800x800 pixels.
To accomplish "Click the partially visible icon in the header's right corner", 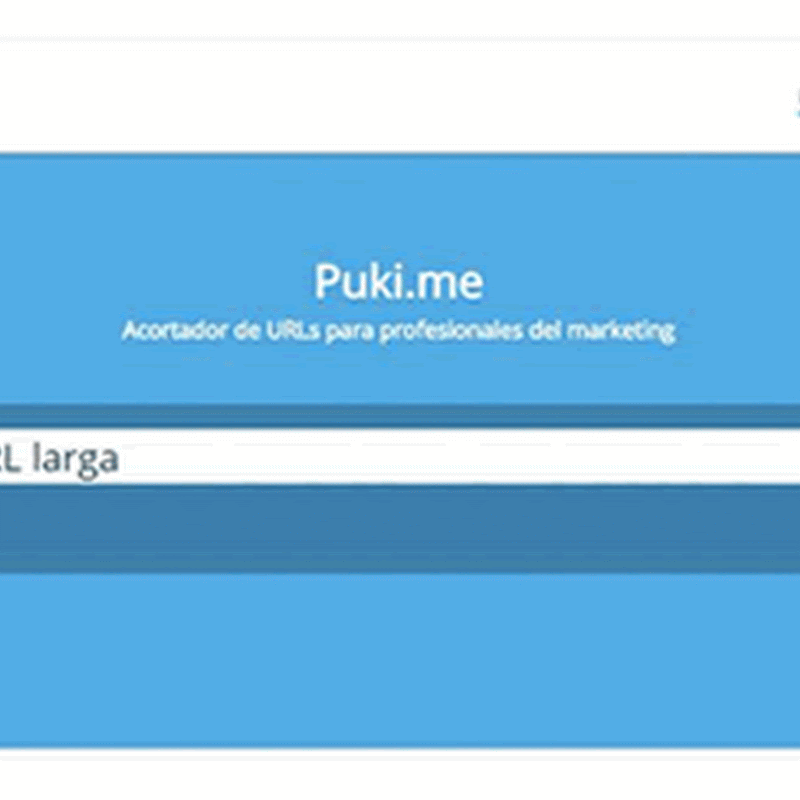I will tap(796, 100).
